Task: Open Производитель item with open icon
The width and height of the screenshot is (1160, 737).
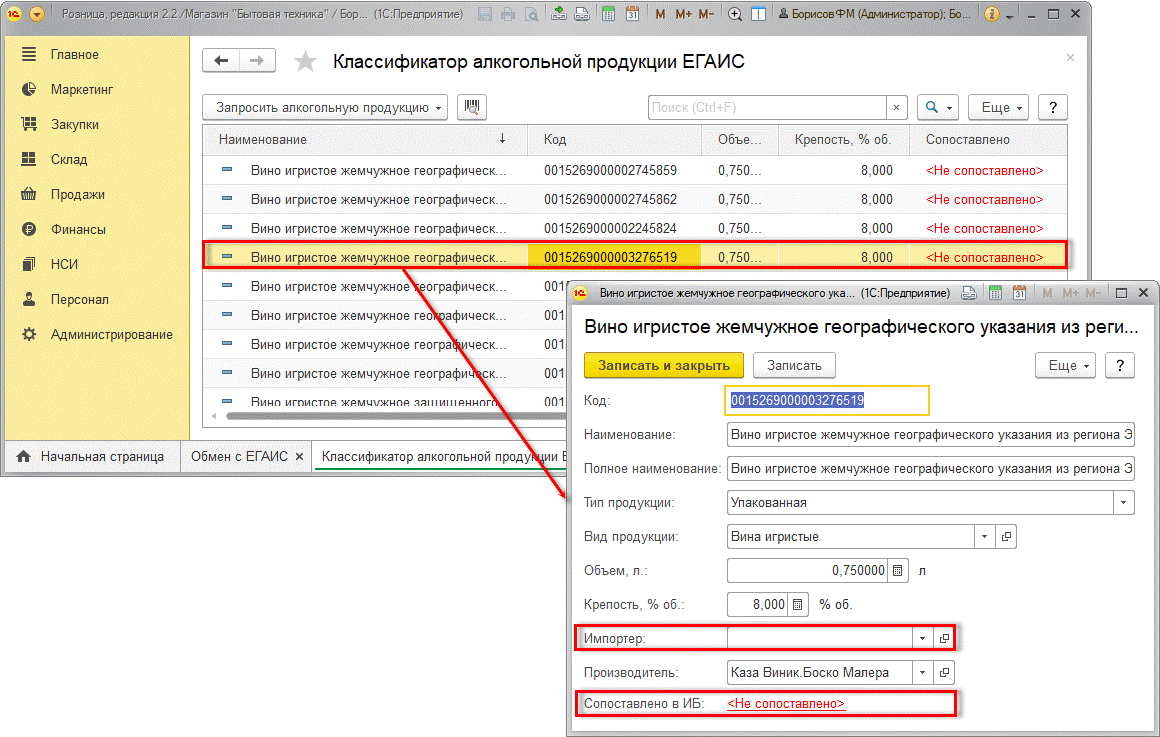Action: click(x=944, y=672)
